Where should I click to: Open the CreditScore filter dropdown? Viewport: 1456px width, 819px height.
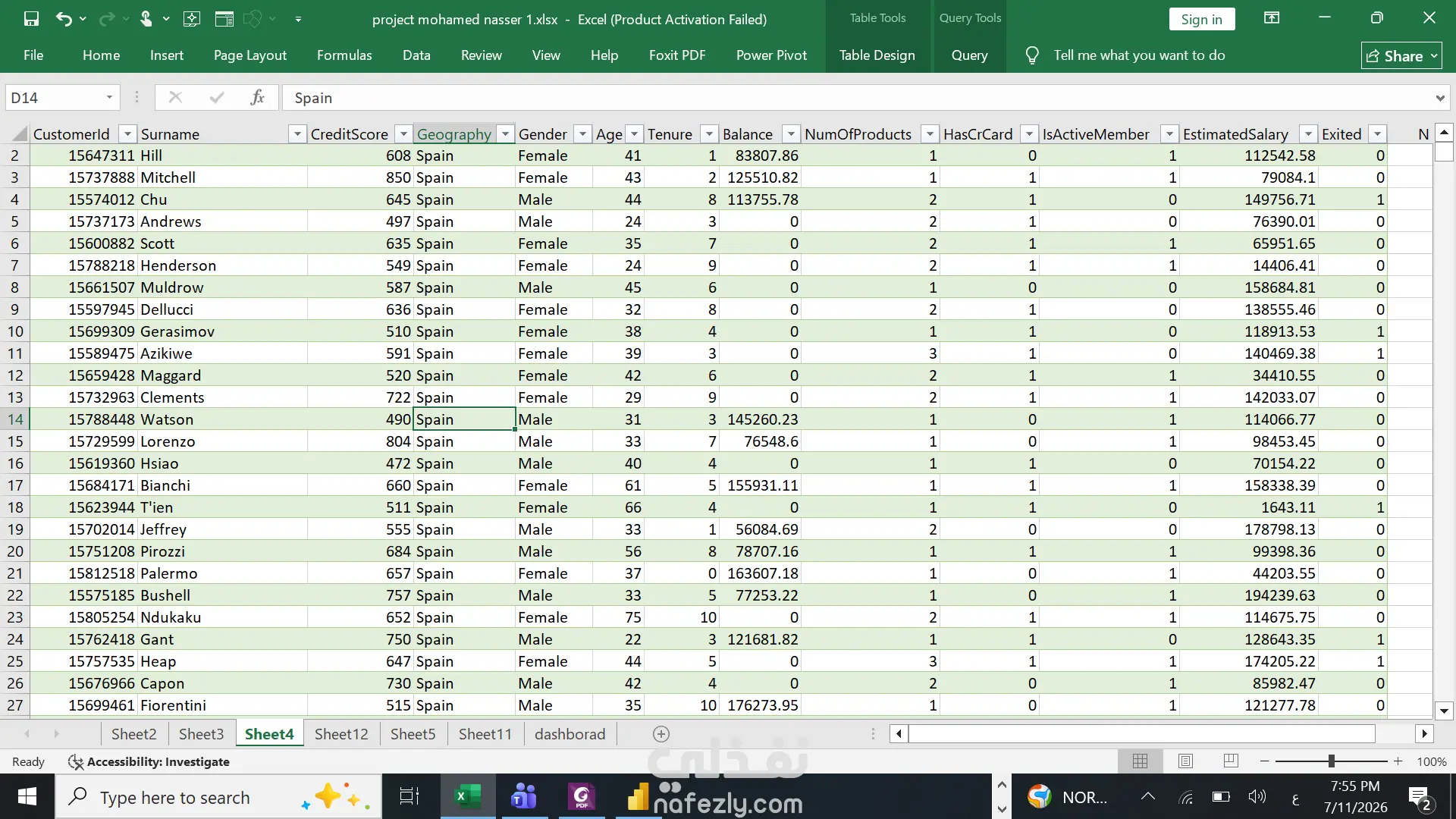point(403,134)
